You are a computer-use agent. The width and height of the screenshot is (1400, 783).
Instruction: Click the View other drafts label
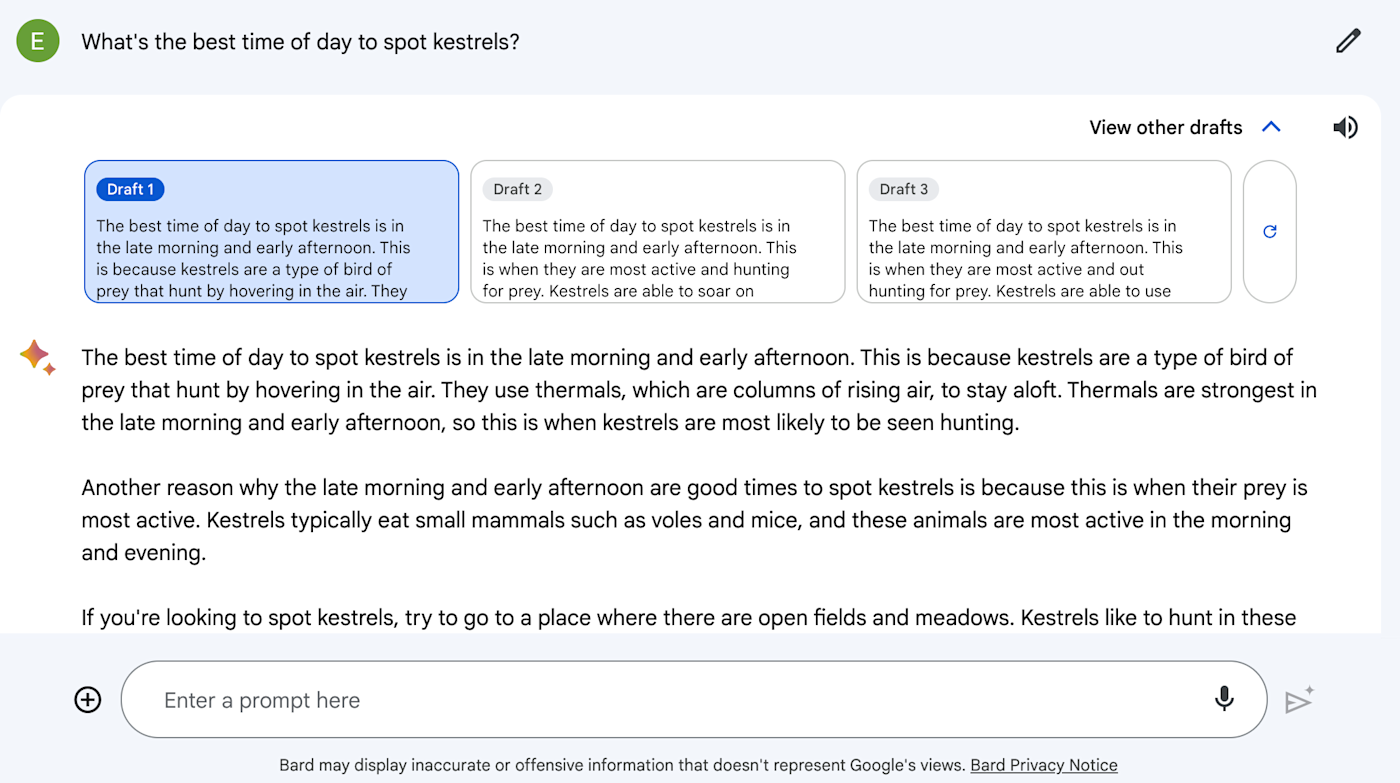[x=1165, y=127]
